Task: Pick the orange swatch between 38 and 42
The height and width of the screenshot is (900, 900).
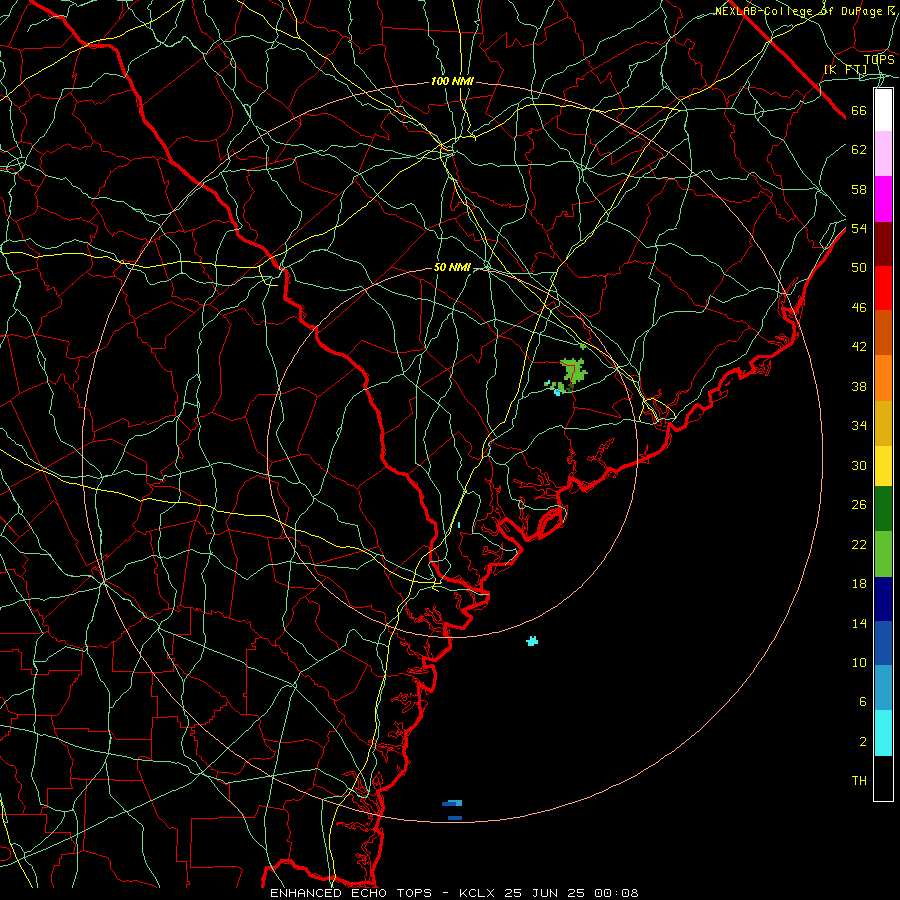Action: 883,378
